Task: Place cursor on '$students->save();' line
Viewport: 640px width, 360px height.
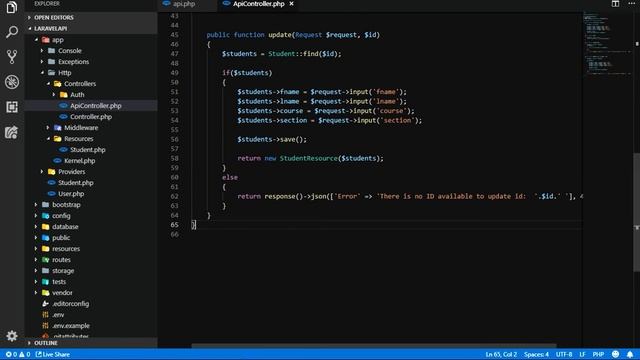Action: click(x=272, y=139)
